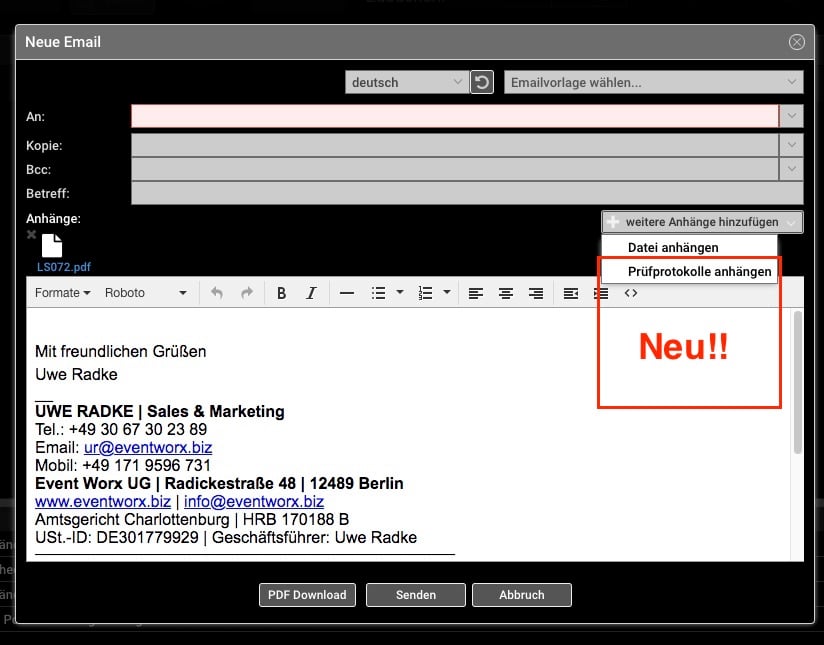Toggle italic formatting in editor toolbar
The height and width of the screenshot is (645, 824).
coord(311,293)
